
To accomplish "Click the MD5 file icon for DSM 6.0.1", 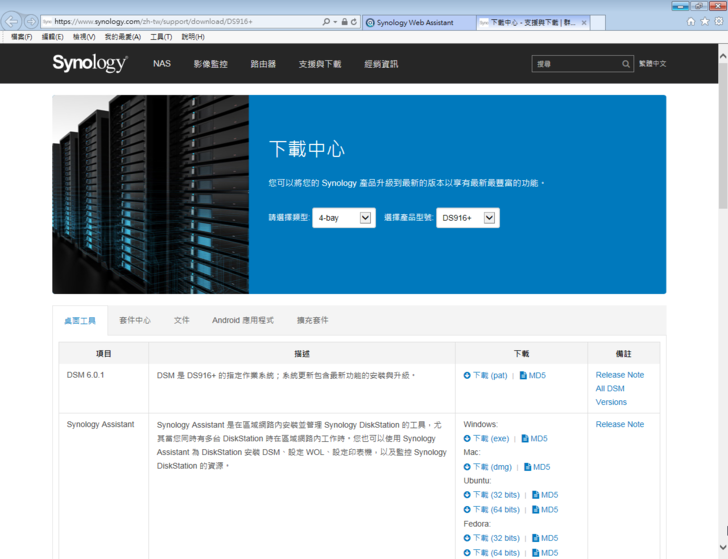I will click(x=522, y=376).
